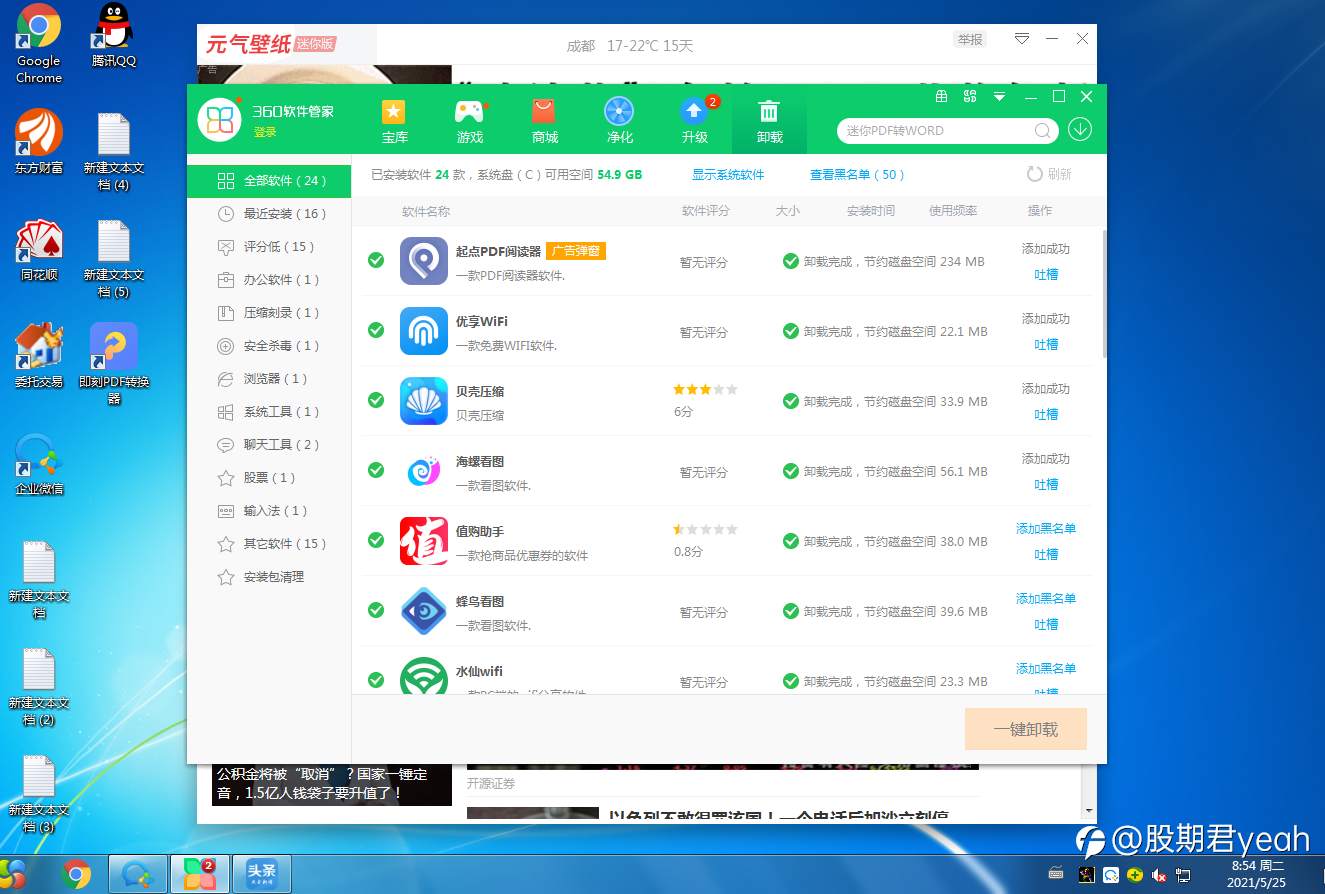The height and width of the screenshot is (894, 1325).
Task: Open the main menu dropdown triangle
Action: 999,97
